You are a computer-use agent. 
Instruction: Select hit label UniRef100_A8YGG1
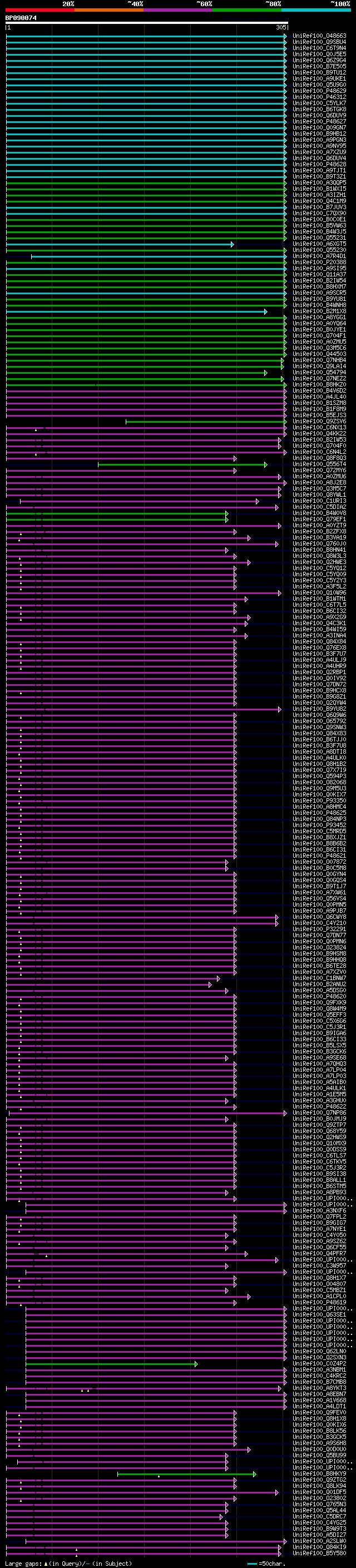click(319, 317)
